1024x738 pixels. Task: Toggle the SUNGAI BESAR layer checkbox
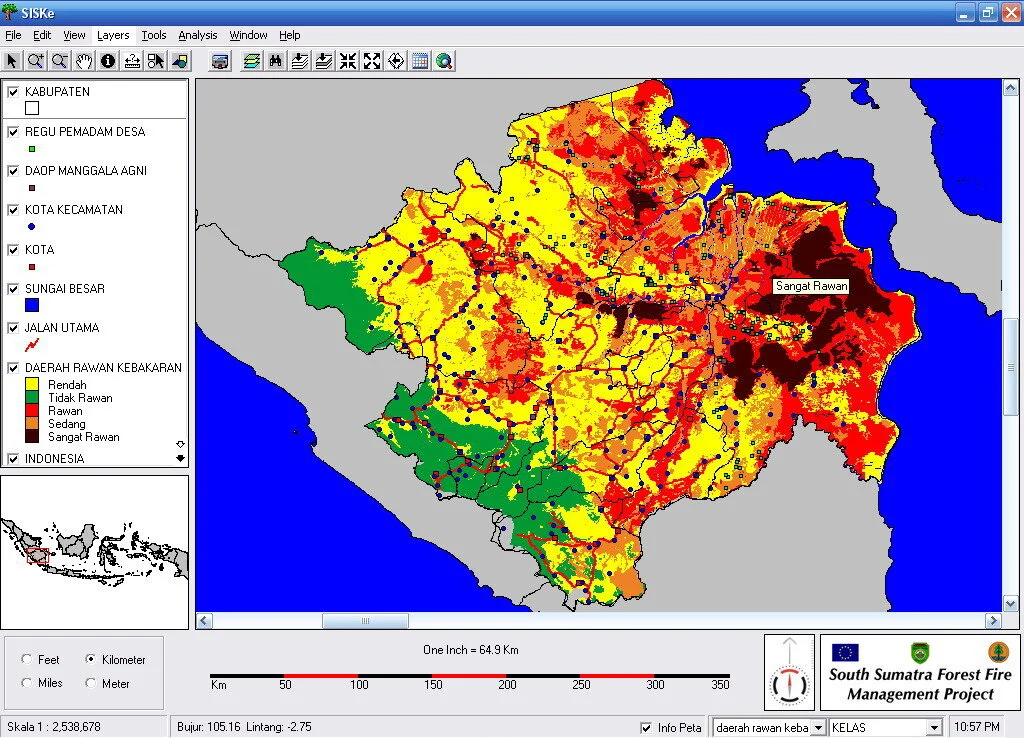tap(14, 289)
